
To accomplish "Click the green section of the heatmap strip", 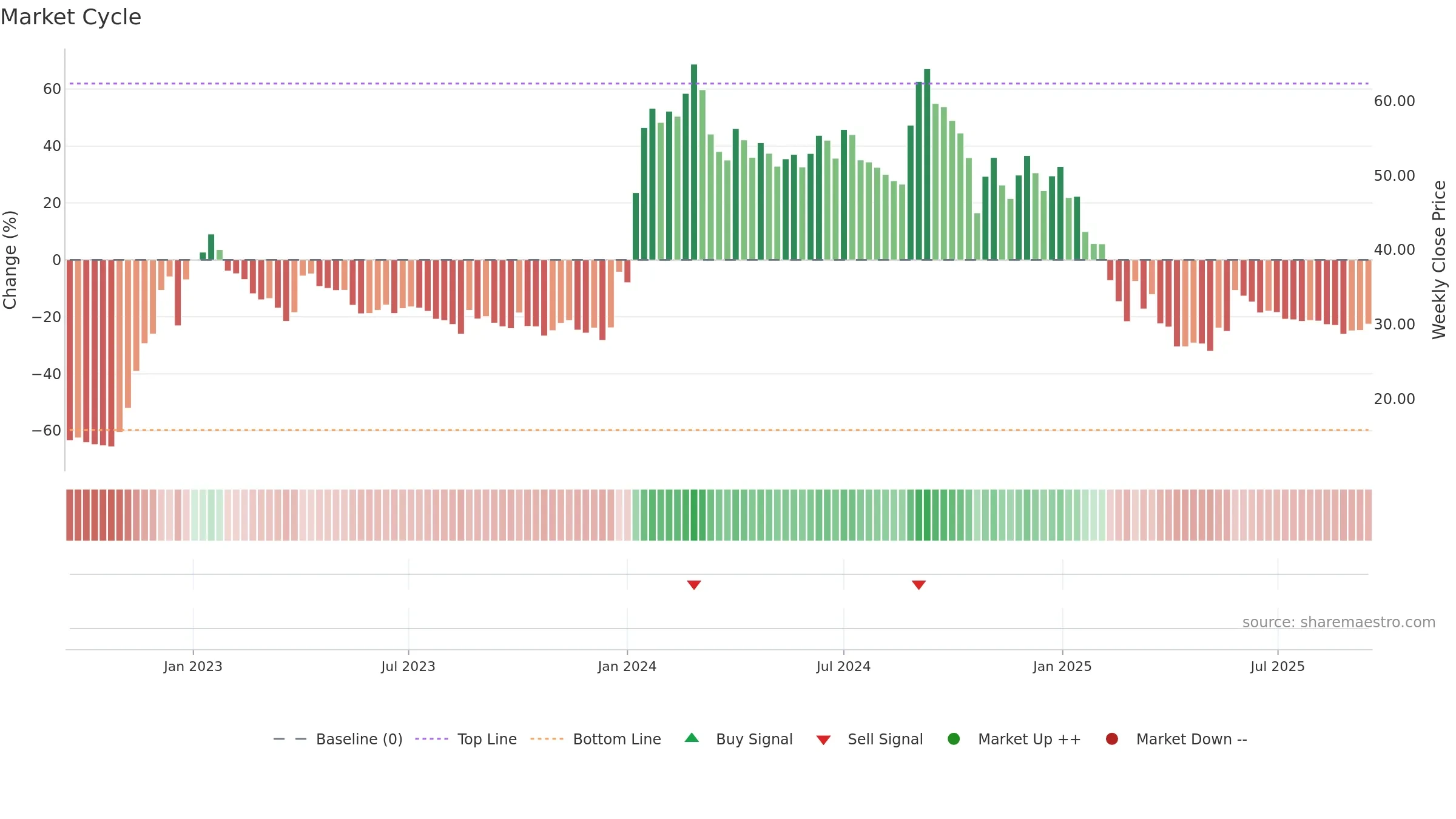I will pos(869,515).
